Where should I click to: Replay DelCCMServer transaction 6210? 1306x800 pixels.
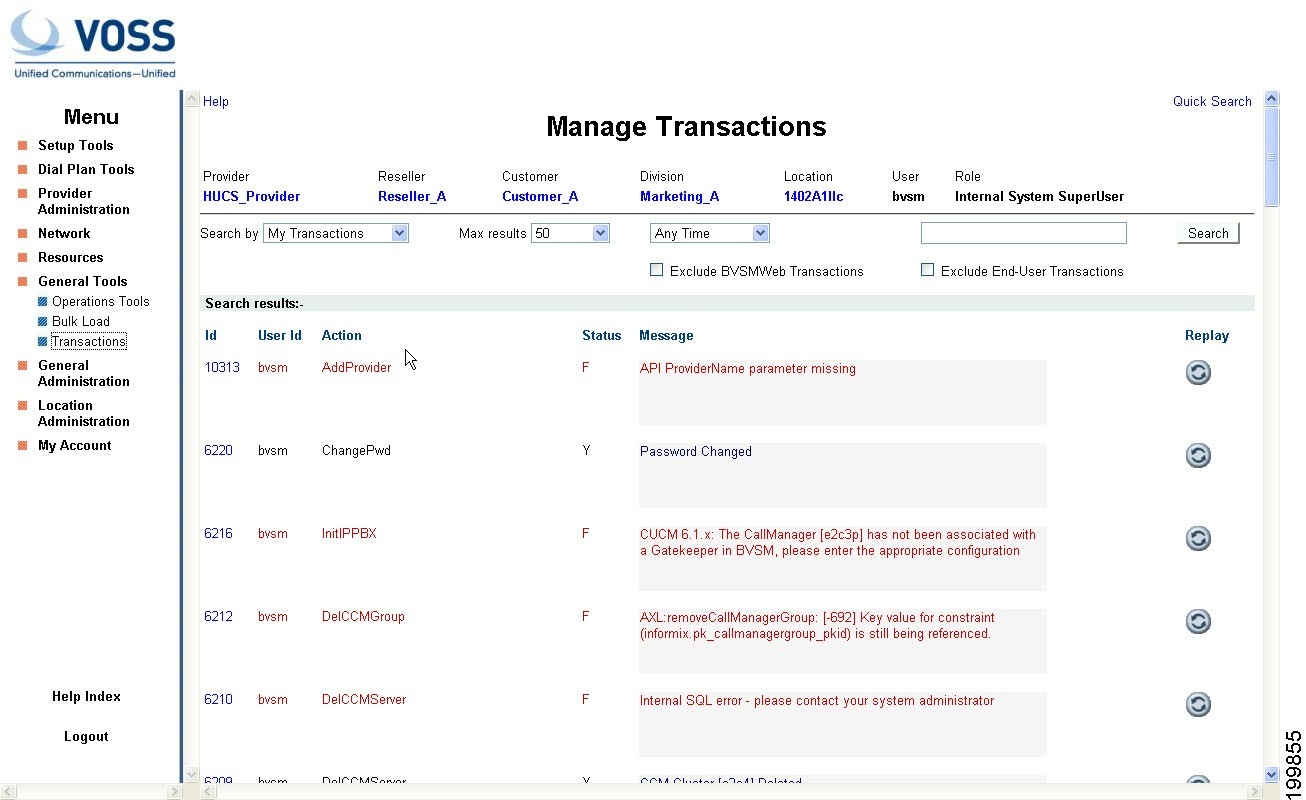click(x=1198, y=704)
